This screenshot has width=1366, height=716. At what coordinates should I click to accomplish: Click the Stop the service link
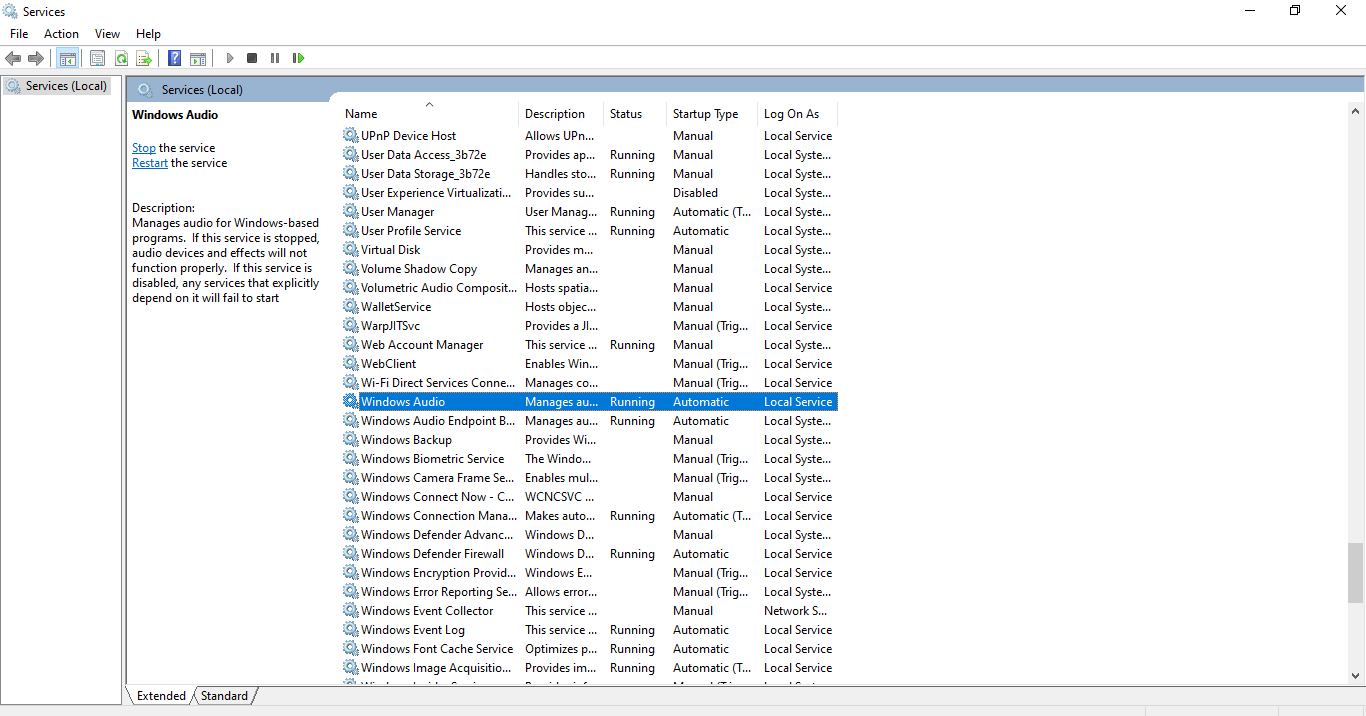pos(144,148)
